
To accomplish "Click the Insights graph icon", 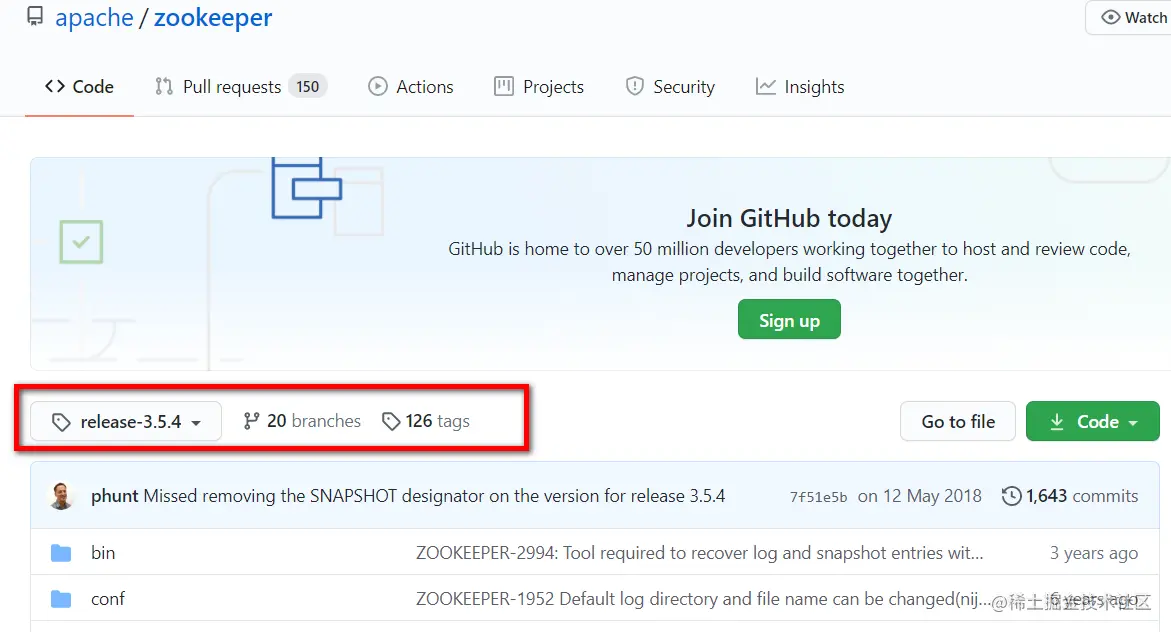I will [x=765, y=87].
